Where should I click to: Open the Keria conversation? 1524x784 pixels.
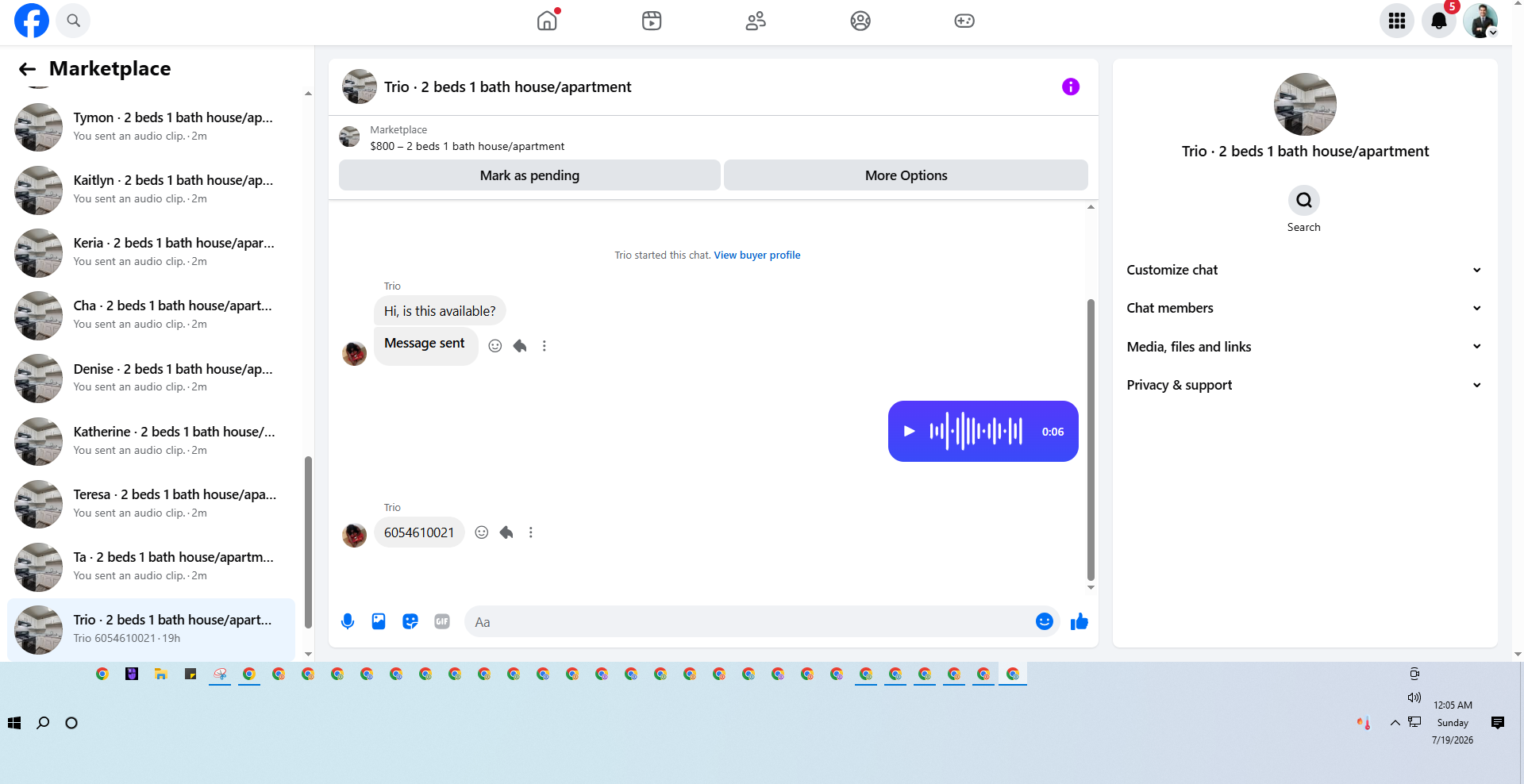click(151, 252)
